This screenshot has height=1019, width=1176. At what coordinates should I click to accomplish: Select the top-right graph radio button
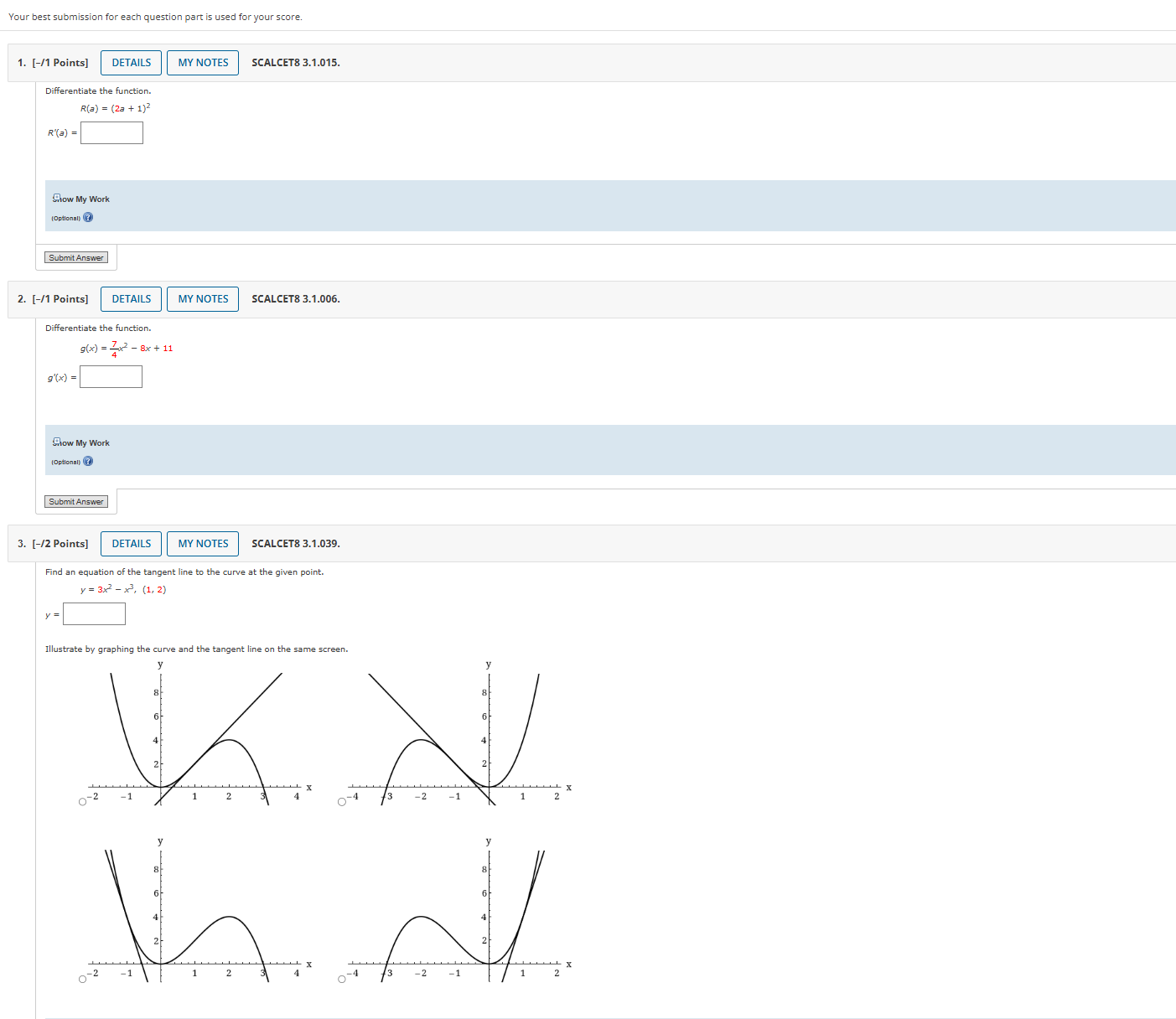(342, 802)
